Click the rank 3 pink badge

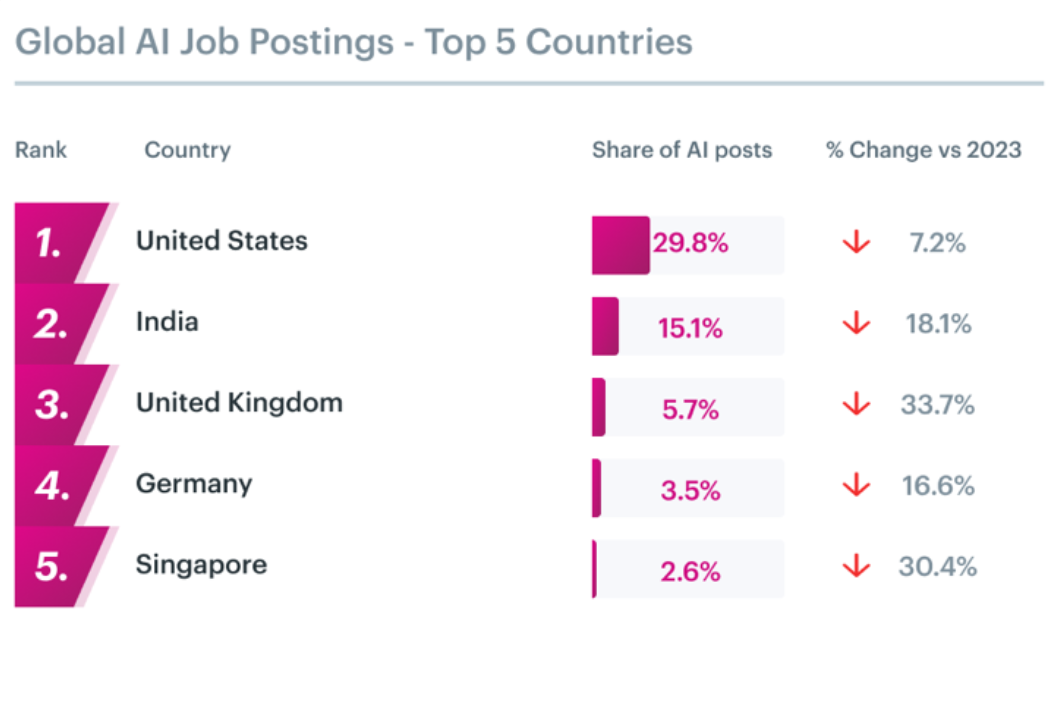point(61,405)
